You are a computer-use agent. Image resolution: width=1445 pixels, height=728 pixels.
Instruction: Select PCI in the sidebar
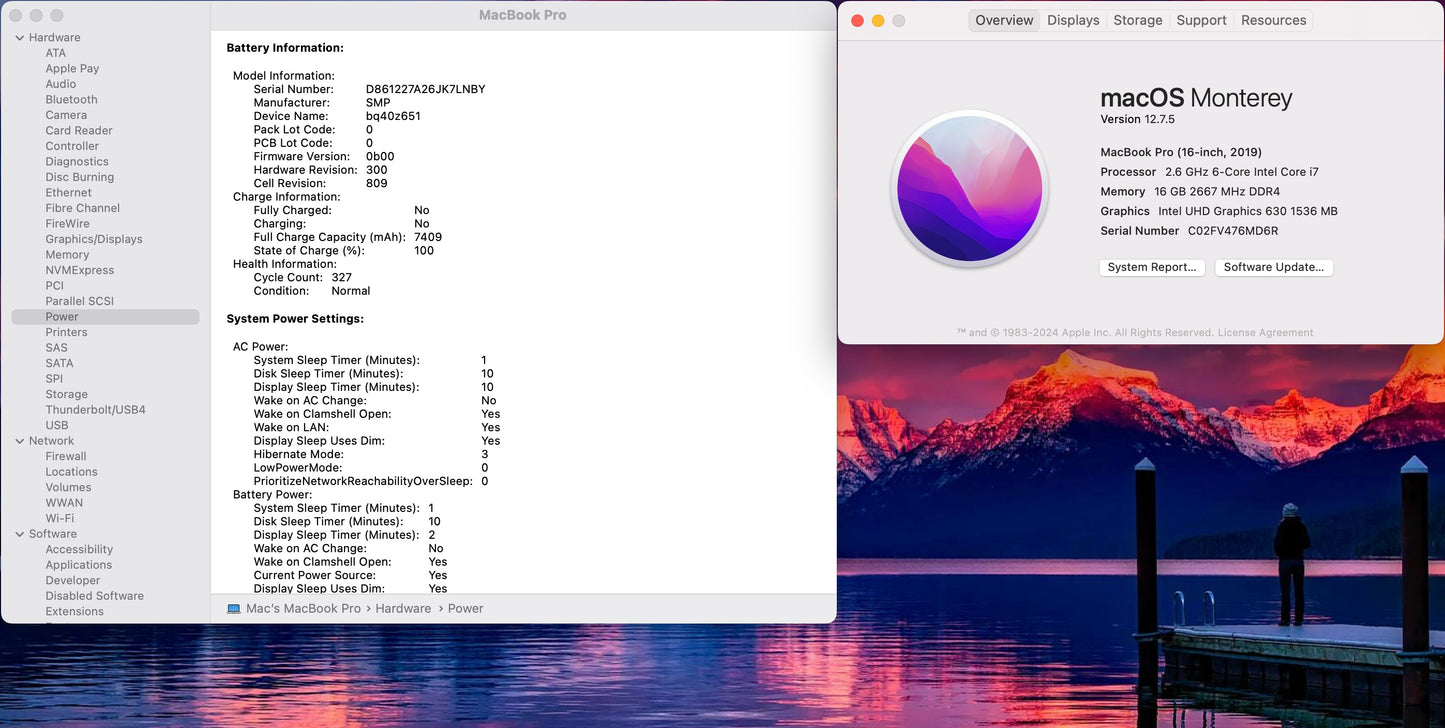click(55, 286)
